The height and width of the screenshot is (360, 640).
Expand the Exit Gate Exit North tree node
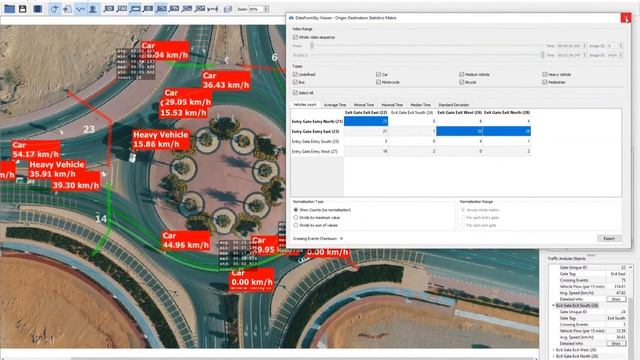[x=553, y=356]
